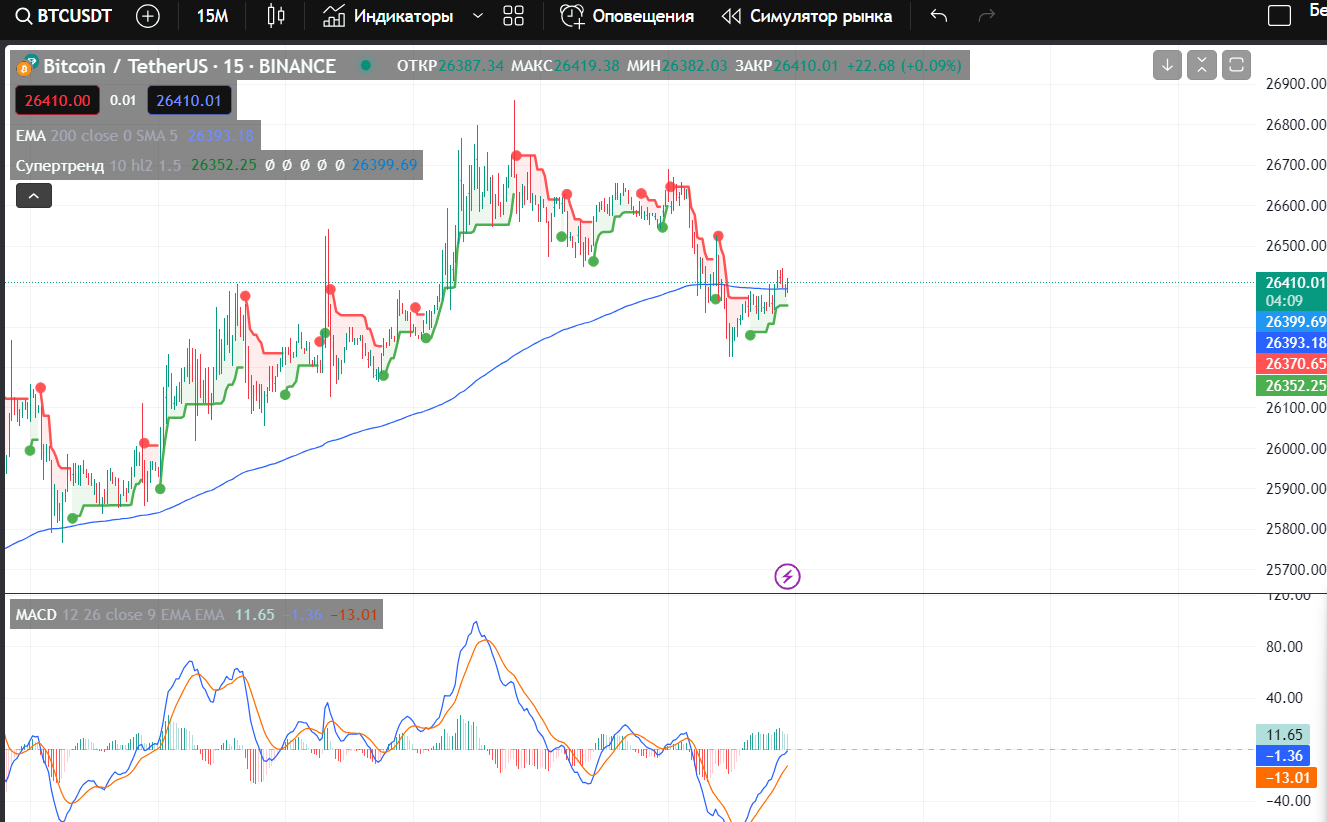1327x822 pixels.
Task: Click the add symbol plus icon
Action: tap(147, 16)
